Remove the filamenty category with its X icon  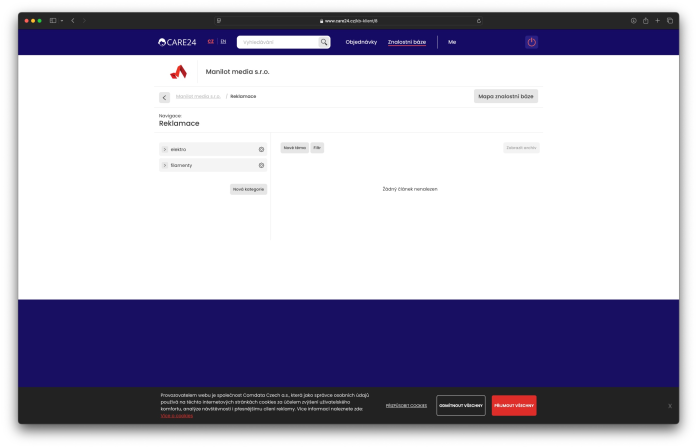[x=261, y=165]
